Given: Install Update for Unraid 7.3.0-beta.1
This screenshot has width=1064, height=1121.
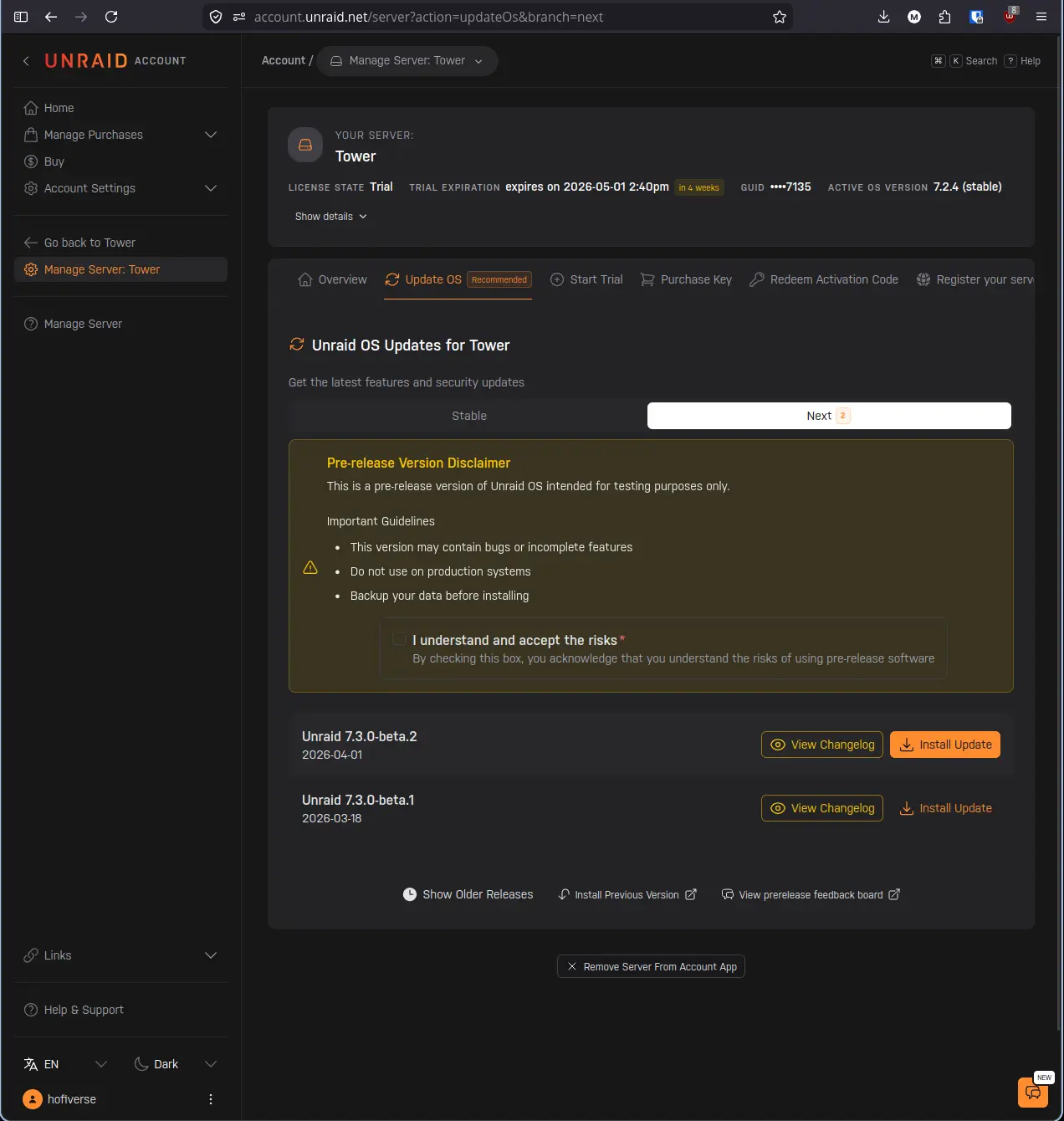Looking at the screenshot, I should click(x=945, y=808).
